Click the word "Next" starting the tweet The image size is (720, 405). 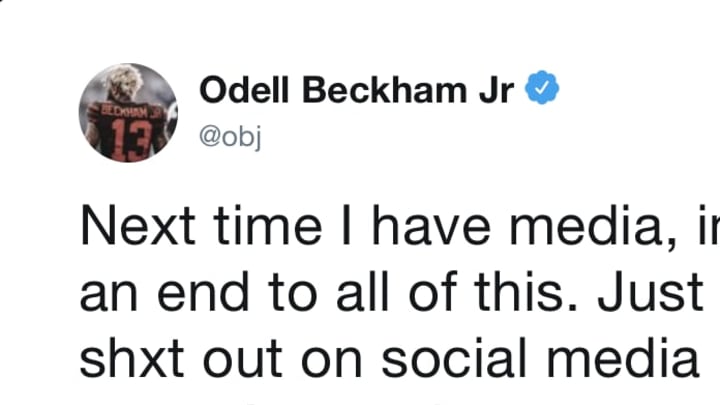click(x=138, y=227)
